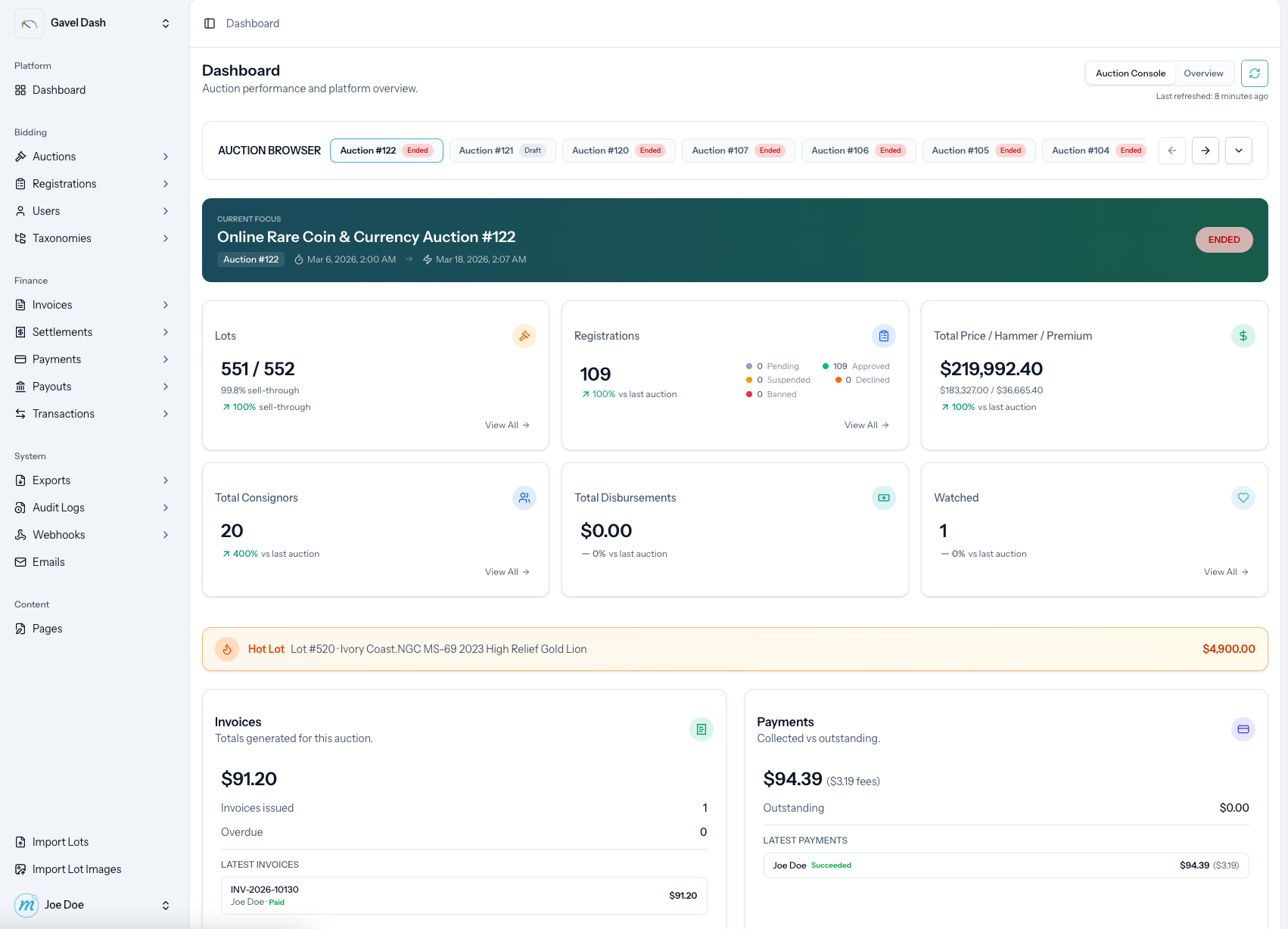This screenshot has height=929, width=1288.
Task: Toggle the sidebar panel icon
Action: (210, 23)
